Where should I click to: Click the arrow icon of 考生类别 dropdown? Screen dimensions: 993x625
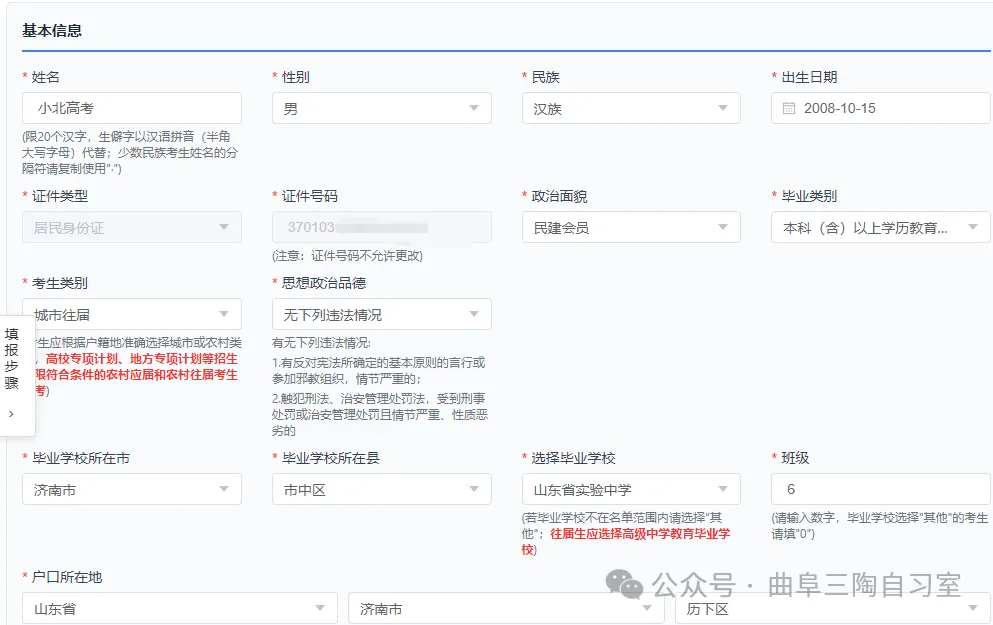[x=224, y=314]
